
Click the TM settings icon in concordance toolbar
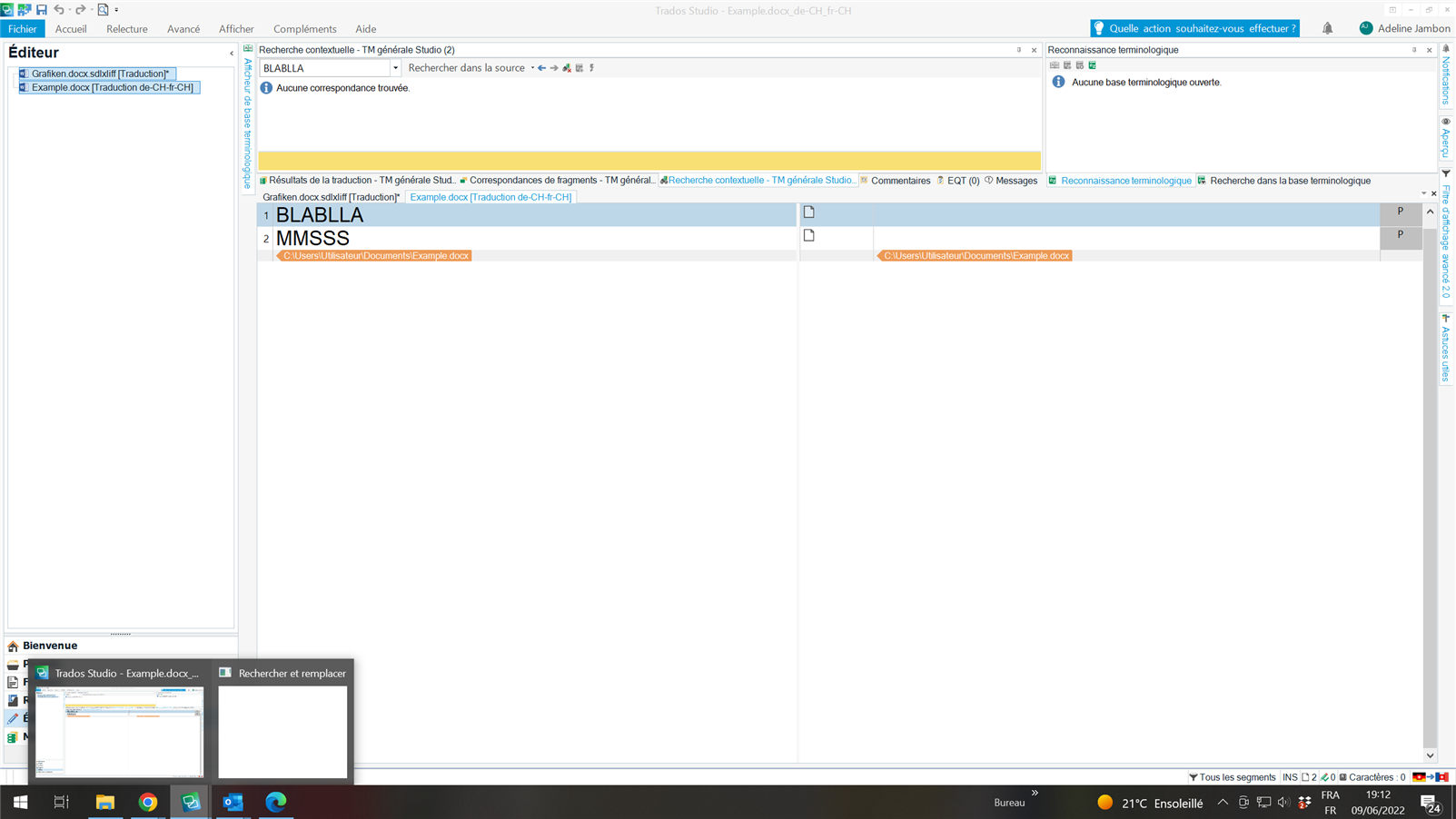point(579,68)
